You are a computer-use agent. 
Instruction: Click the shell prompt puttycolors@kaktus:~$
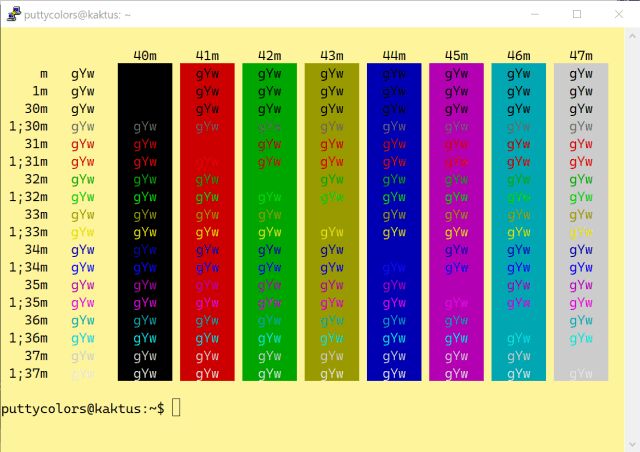click(x=83, y=408)
